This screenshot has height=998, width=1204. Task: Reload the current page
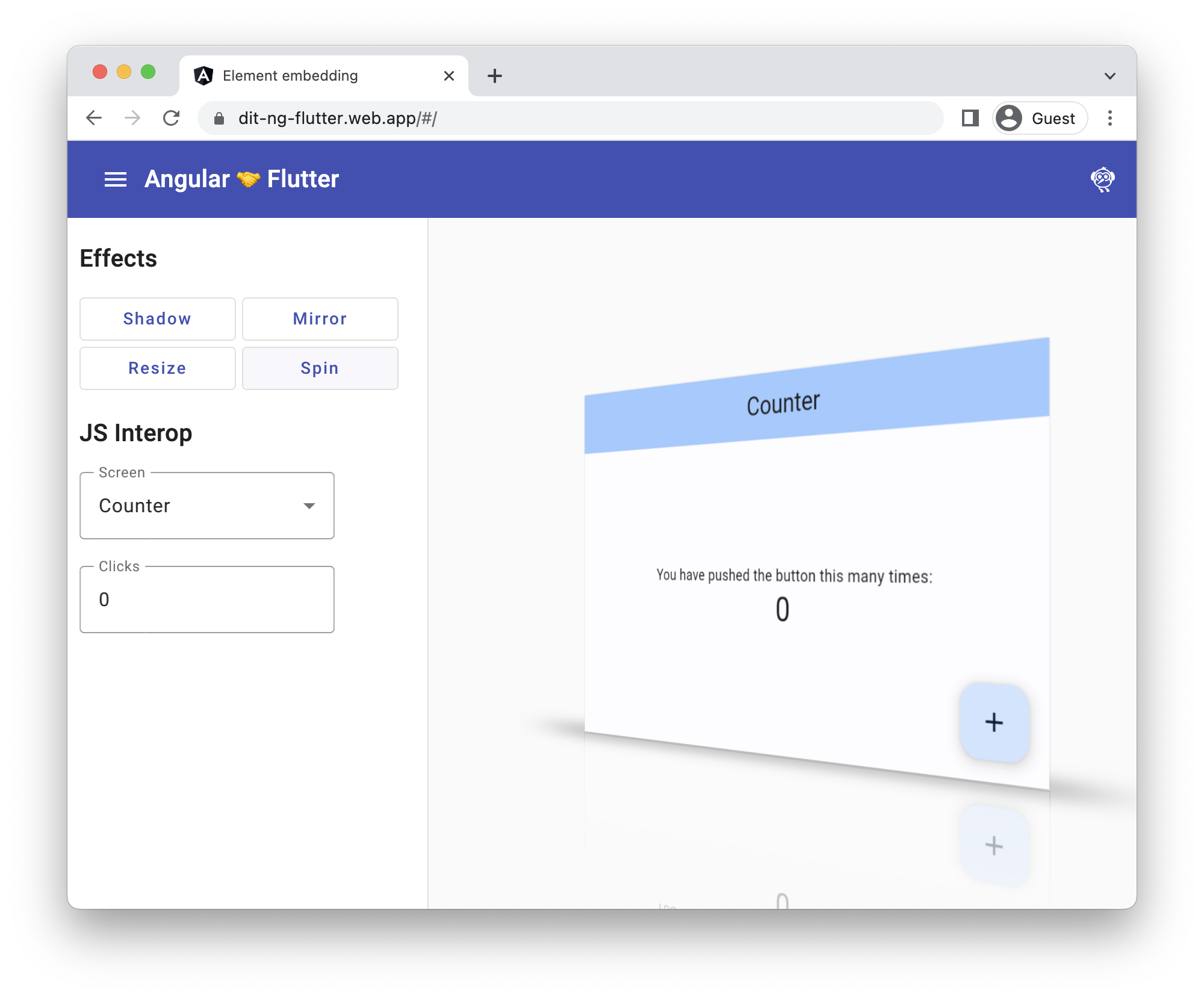pos(172,118)
